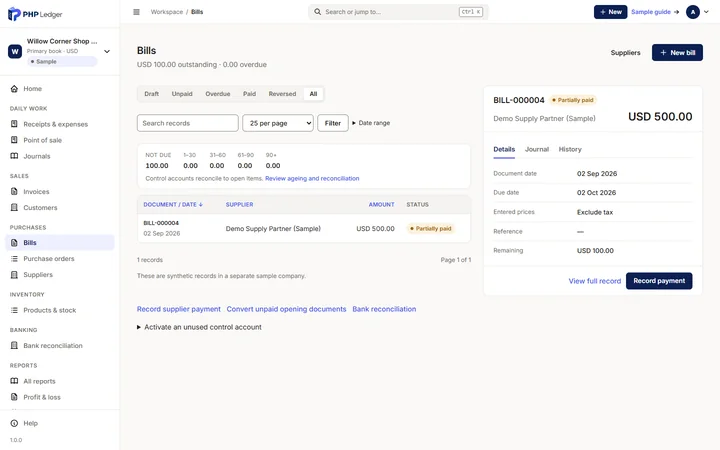720x450 pixels.
Task: Select the Draft filter tab
Action: point(152,94)
